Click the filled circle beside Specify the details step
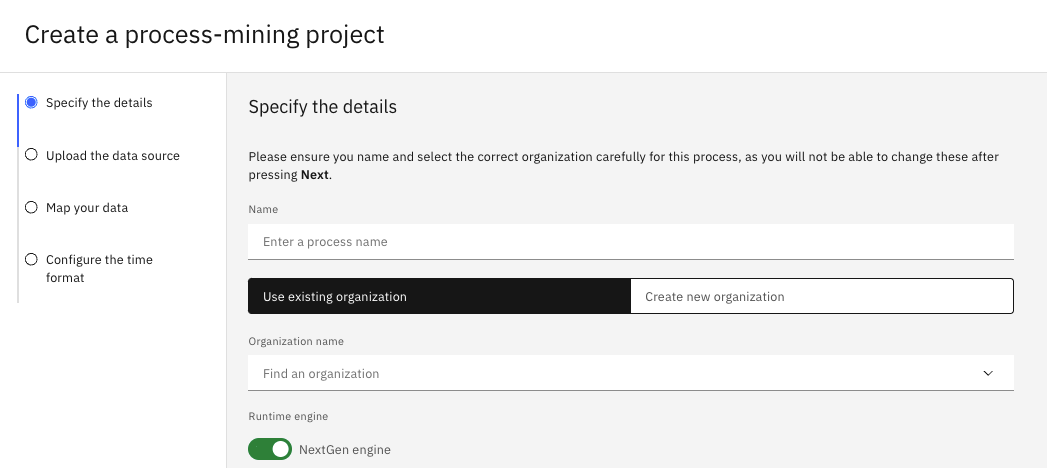The image size is (1047, 468). [x=31, y=103]
